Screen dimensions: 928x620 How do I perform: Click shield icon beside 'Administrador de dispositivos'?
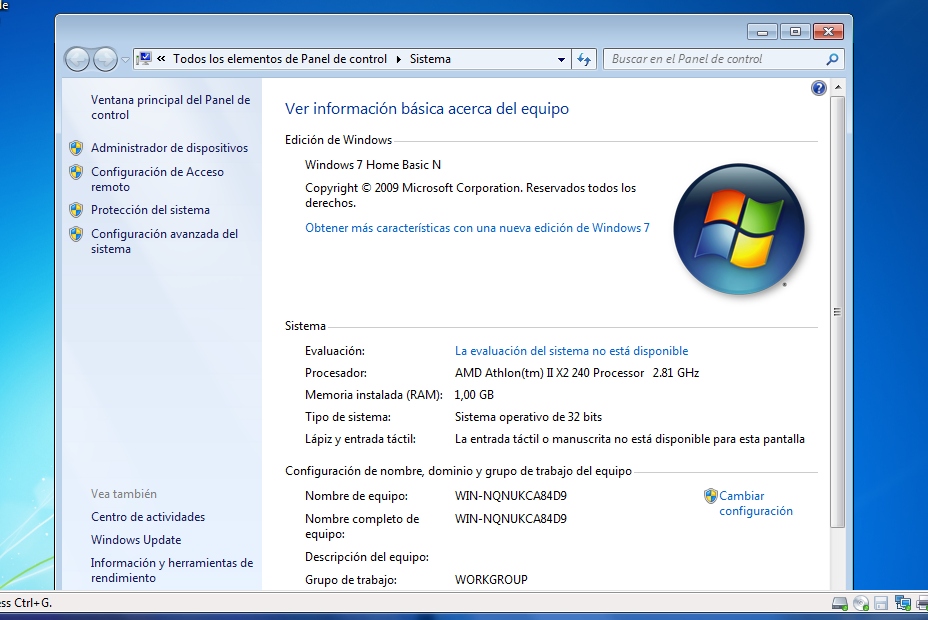pyautogui.click(x=76, y=148)
